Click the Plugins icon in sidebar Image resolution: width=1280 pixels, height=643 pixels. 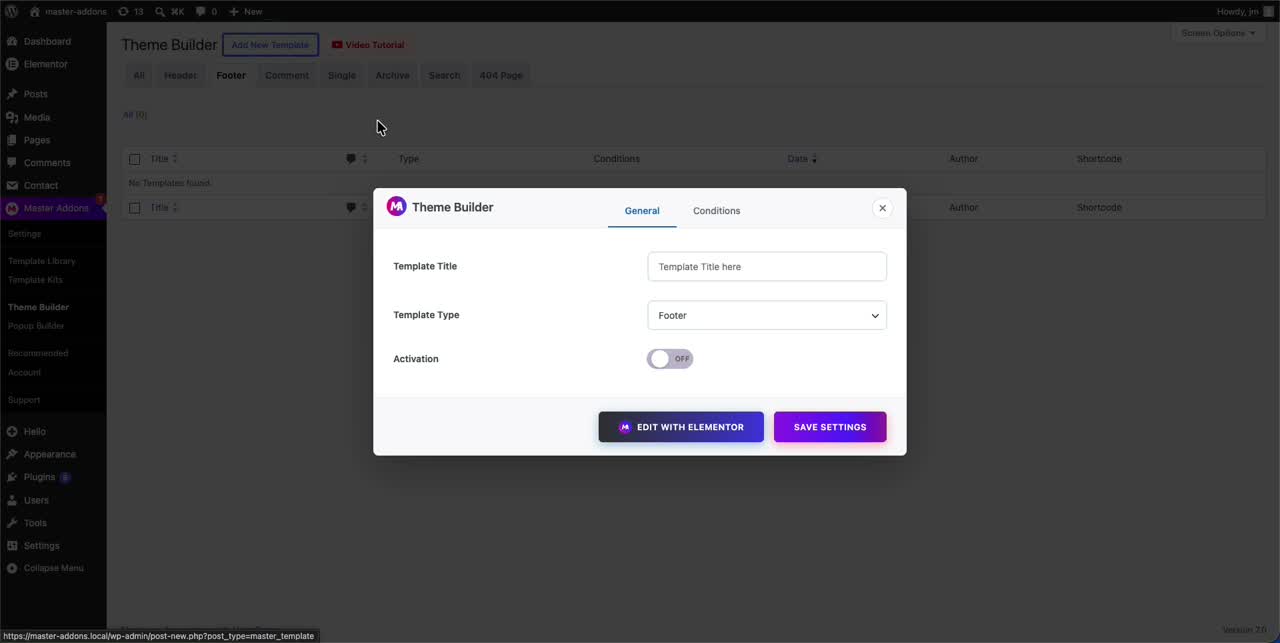[12, 477]
